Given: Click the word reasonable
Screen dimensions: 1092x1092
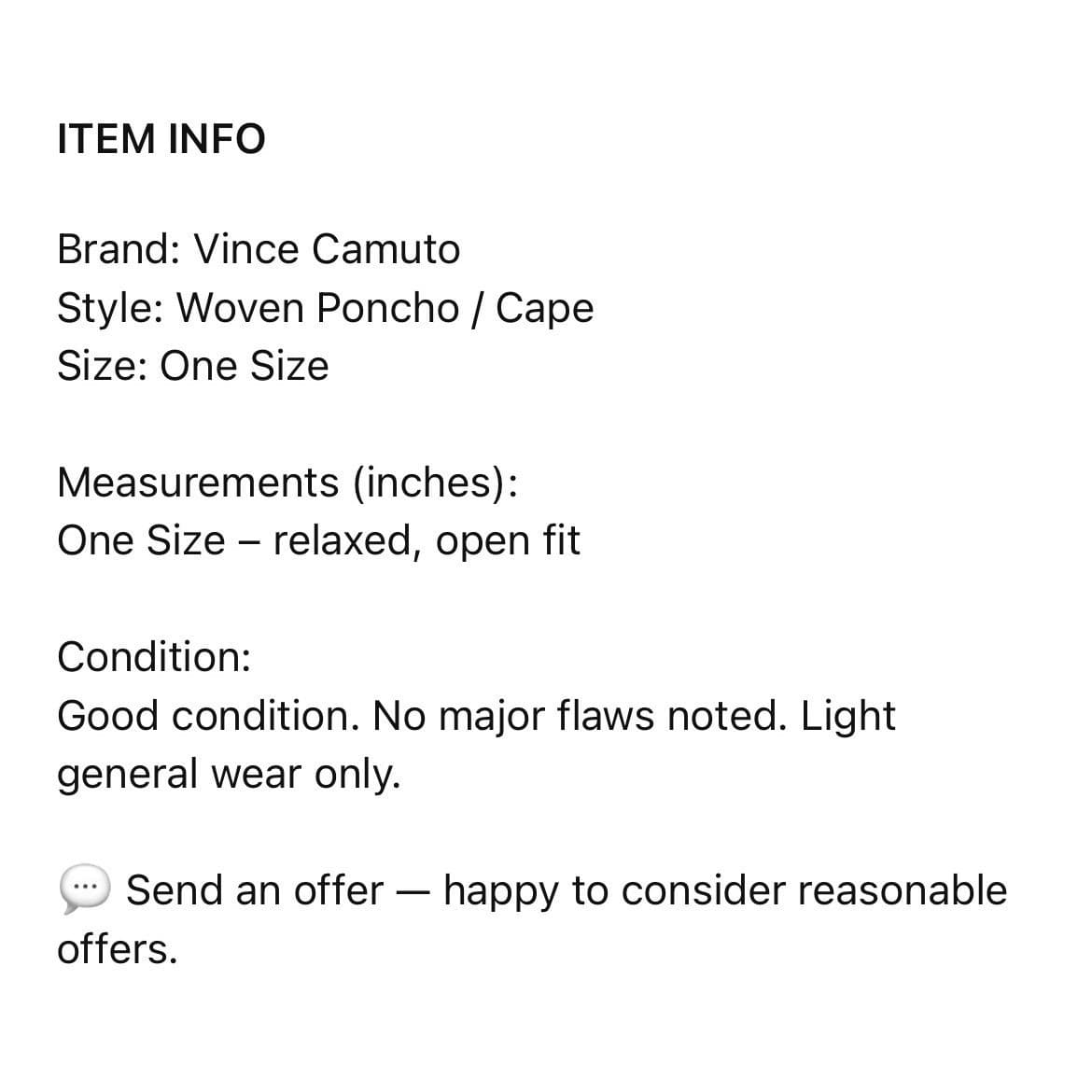Looking at the screenshot, I should pyautogui.click(x=903, y=890).
